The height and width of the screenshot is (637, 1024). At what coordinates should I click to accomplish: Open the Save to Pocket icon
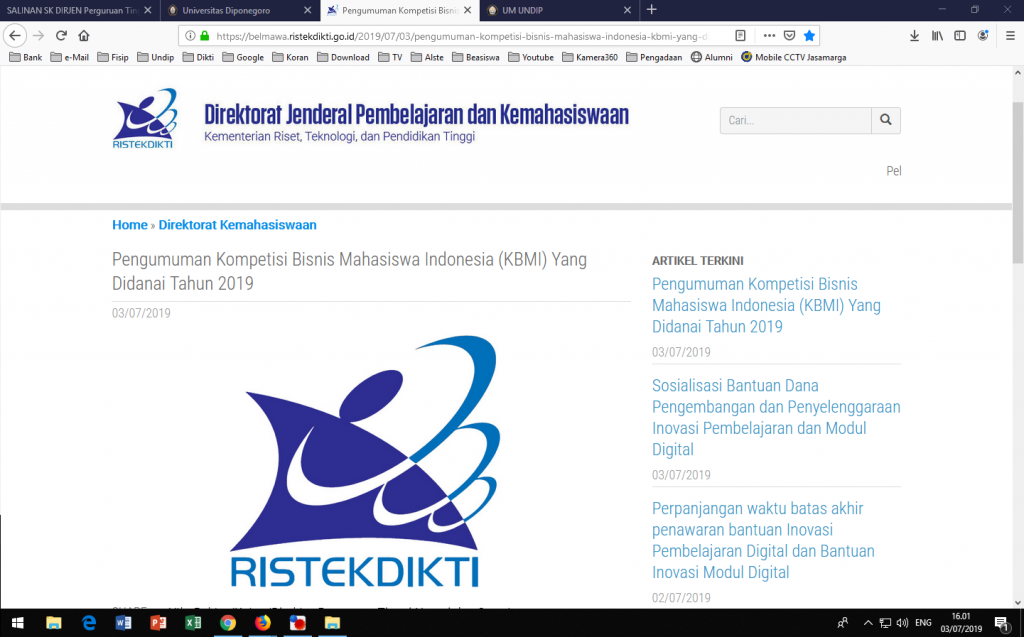(x=789, y=36)
